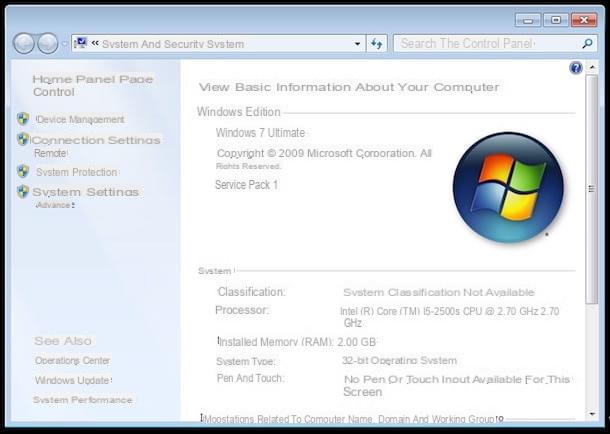Screen dimensions: 610x434
Task: Click the Classification label
Action: (x=251, y=292)
